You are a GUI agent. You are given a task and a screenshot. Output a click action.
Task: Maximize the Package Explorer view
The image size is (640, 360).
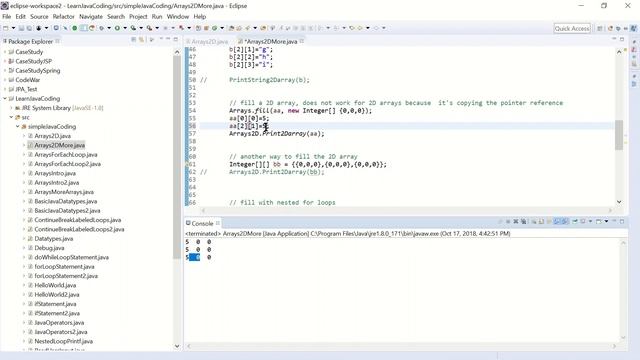(176, 39)
